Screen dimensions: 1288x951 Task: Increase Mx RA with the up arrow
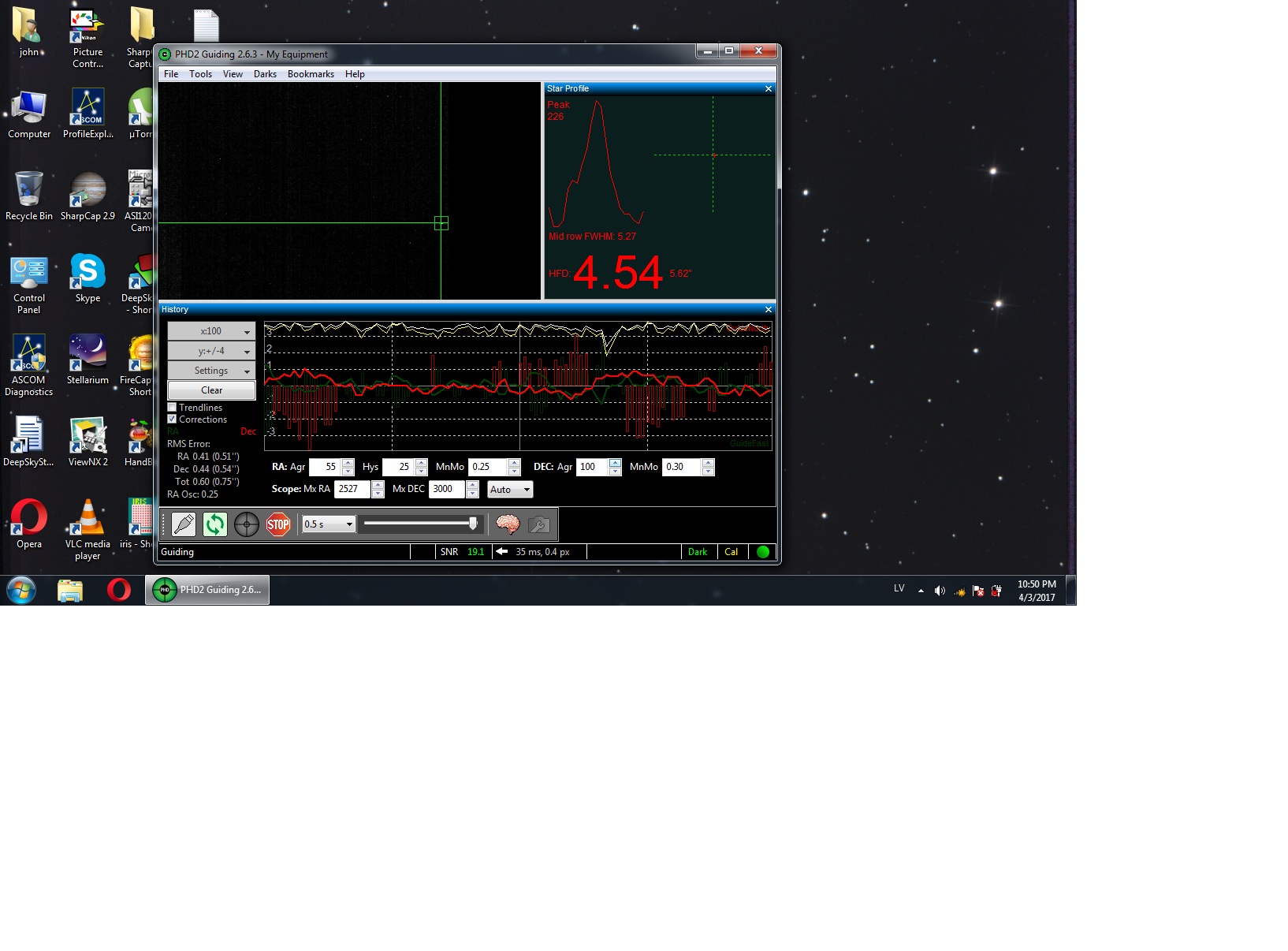(x=378, y=485)
